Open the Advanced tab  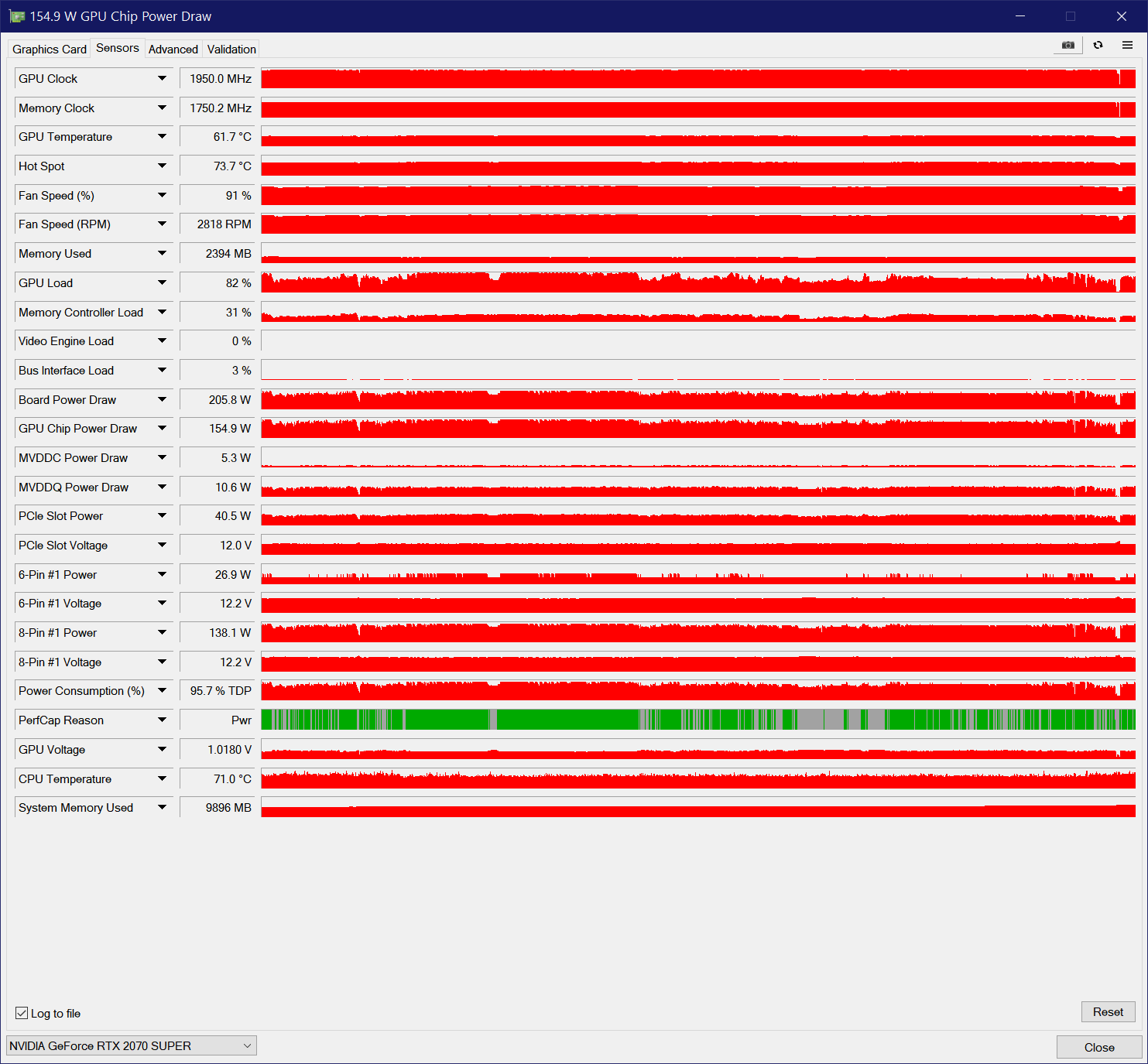coord(173,49)
